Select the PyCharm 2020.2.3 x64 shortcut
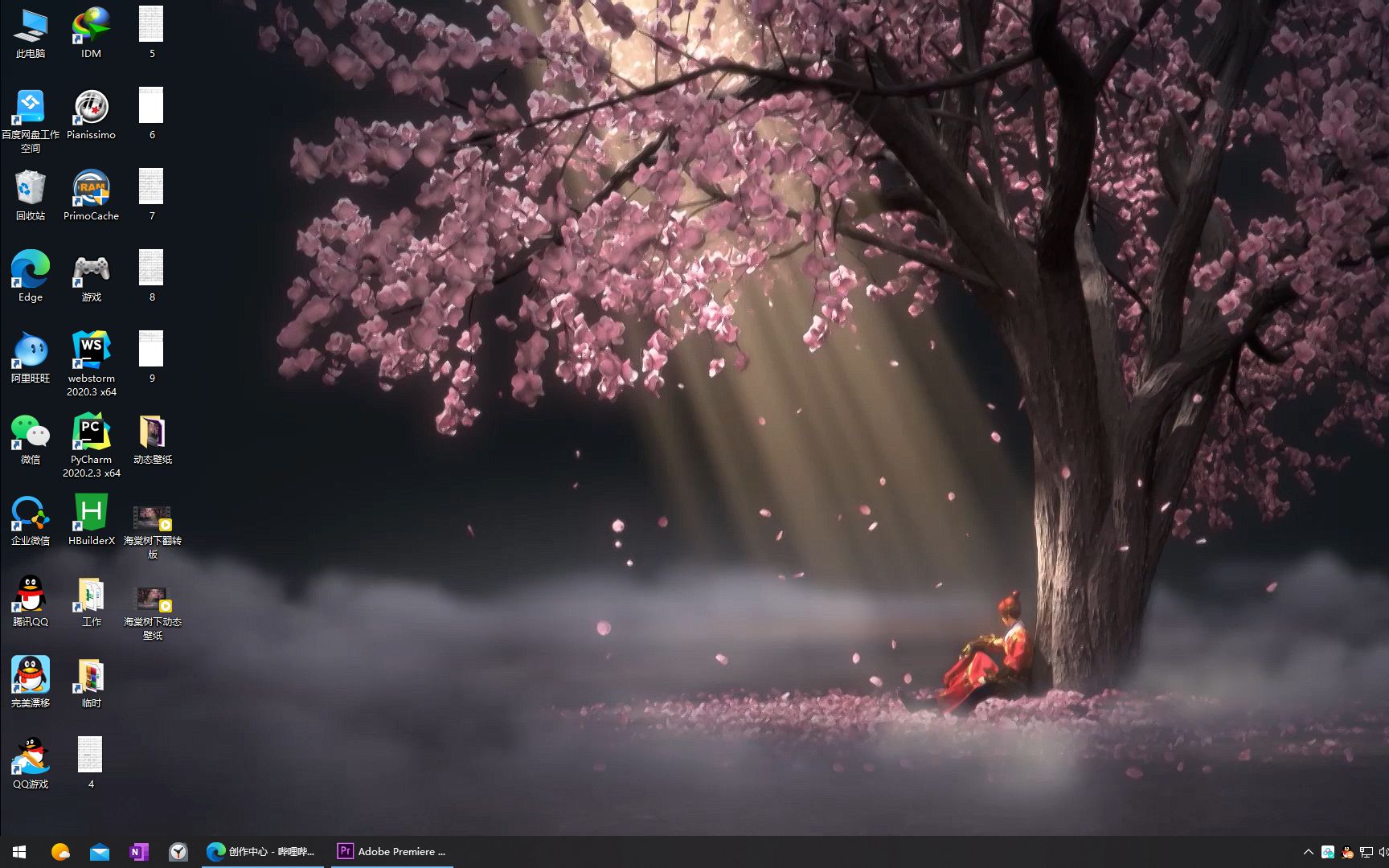The width and height of the screenshot is (1389, 868). (91, 445)
